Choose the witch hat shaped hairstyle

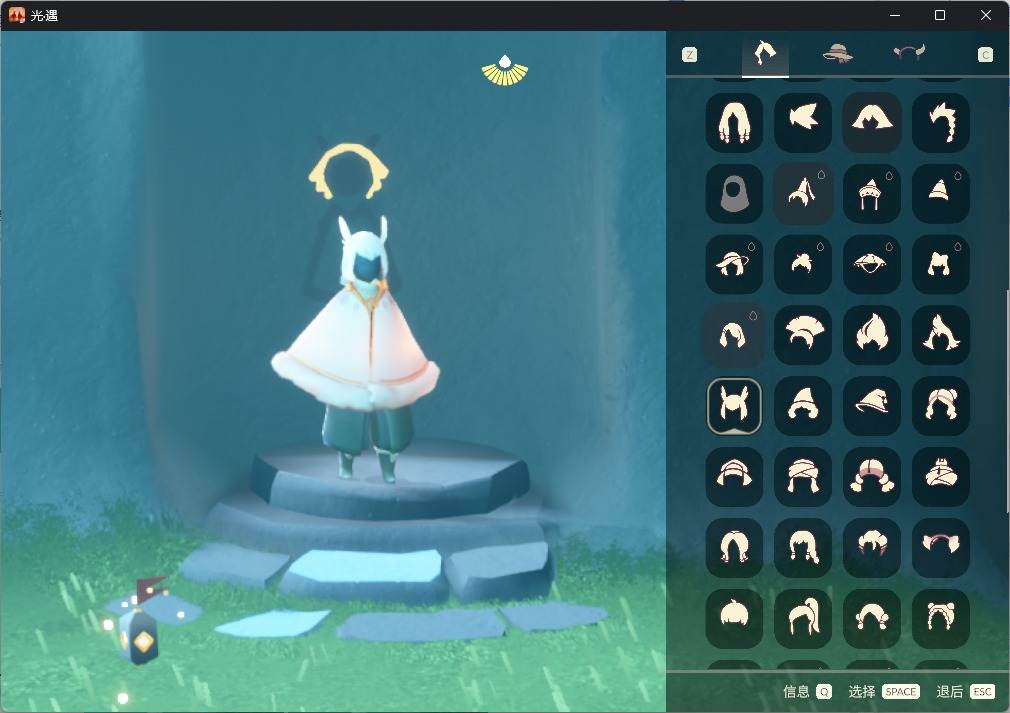[872, 406]
